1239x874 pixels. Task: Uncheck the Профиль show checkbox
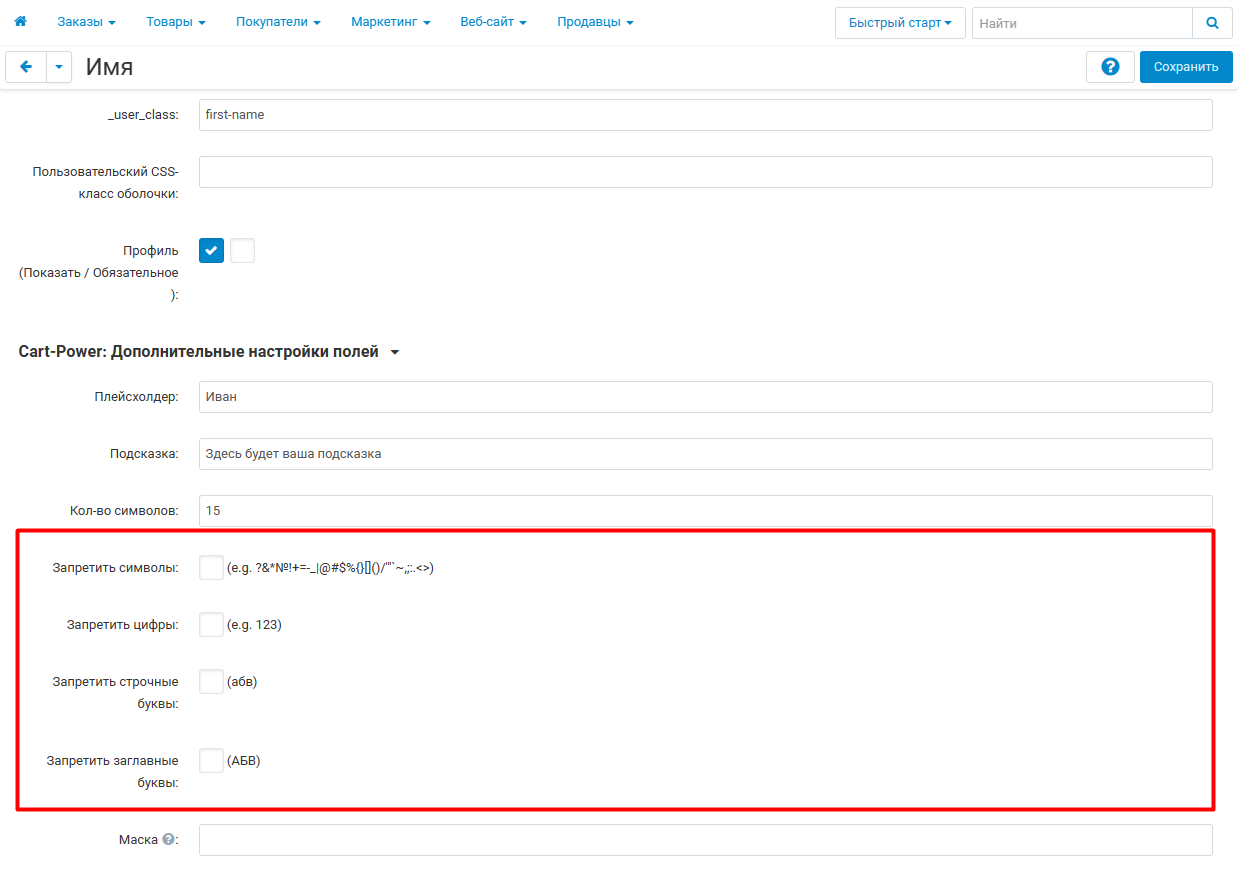click(211, 250)
